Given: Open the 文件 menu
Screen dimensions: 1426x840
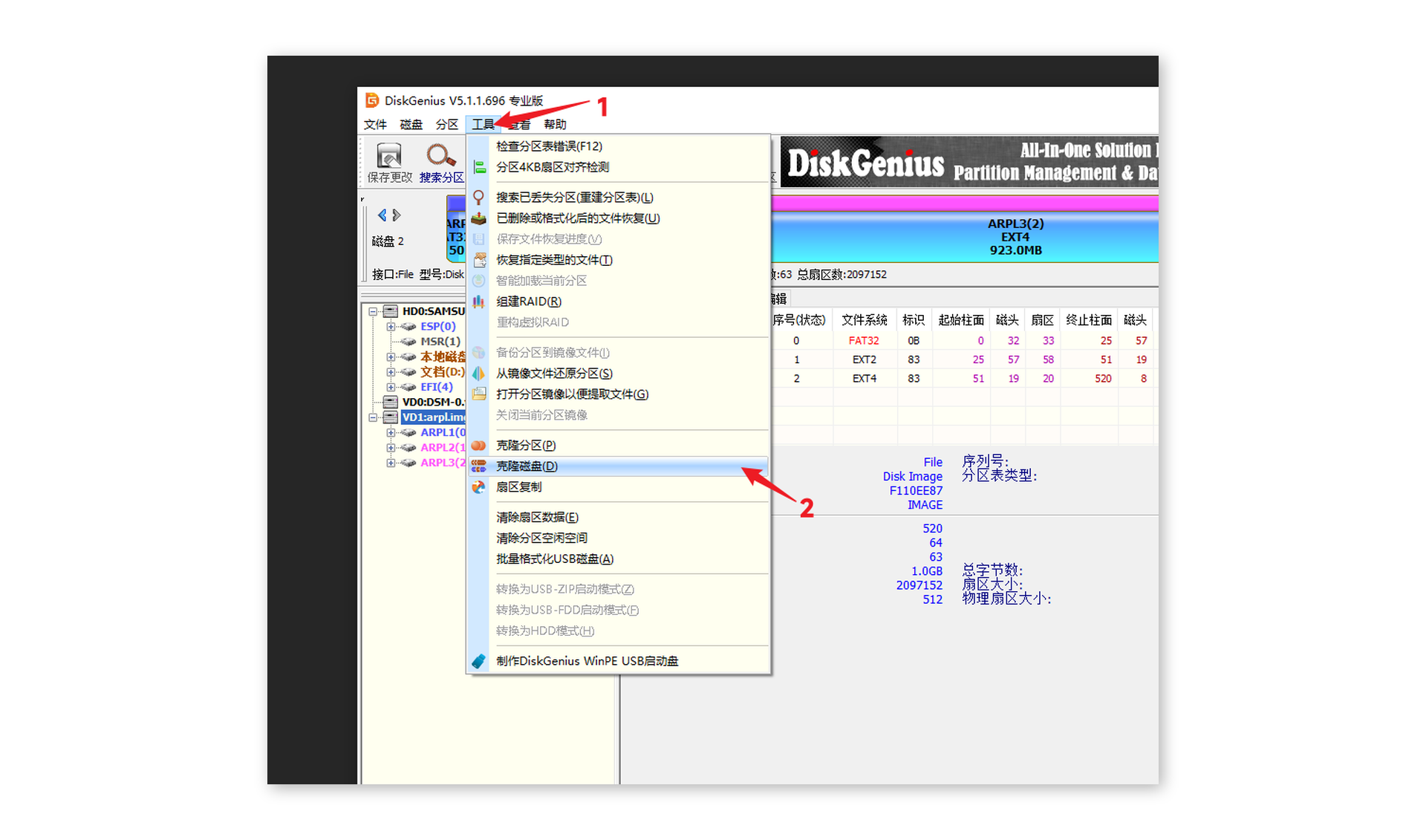Looking at the screenshot, I should coord(375,124).
